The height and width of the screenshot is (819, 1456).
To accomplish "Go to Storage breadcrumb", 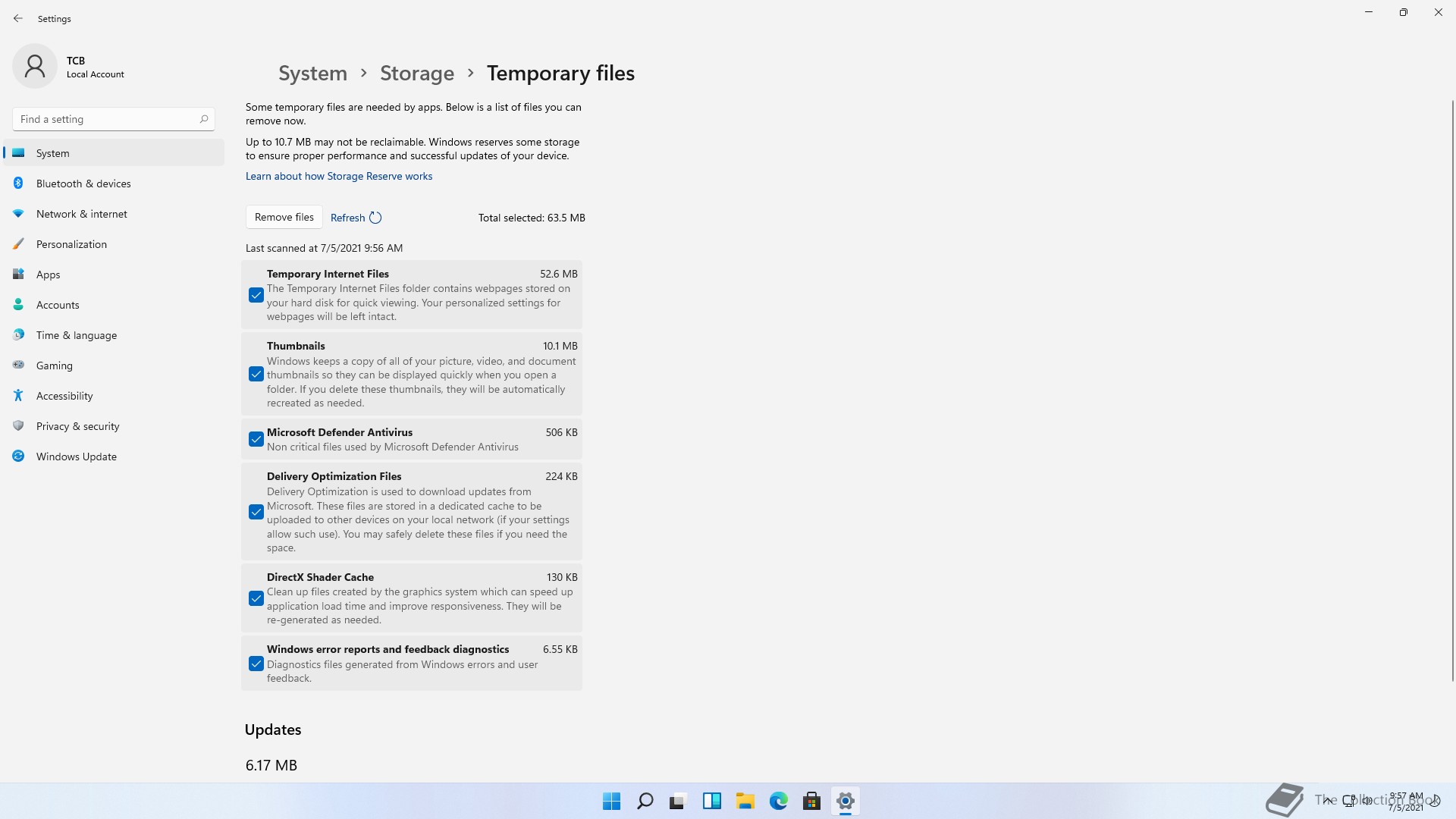I will (417, 73).
